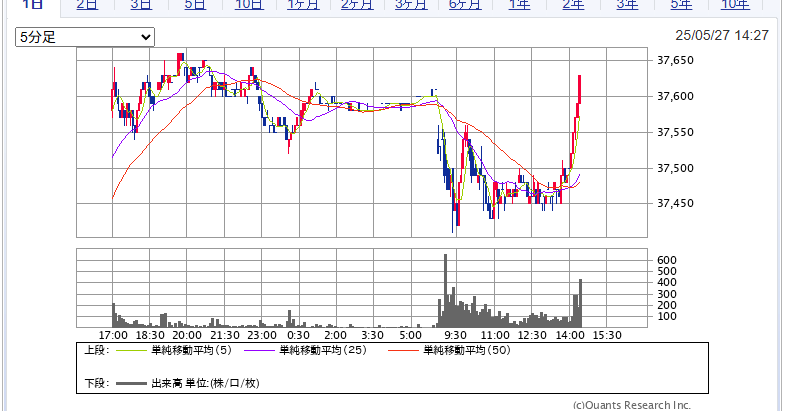Select the 2年 period tab
The width and height of the screenshot is (798, 411).
coord(573,6)
